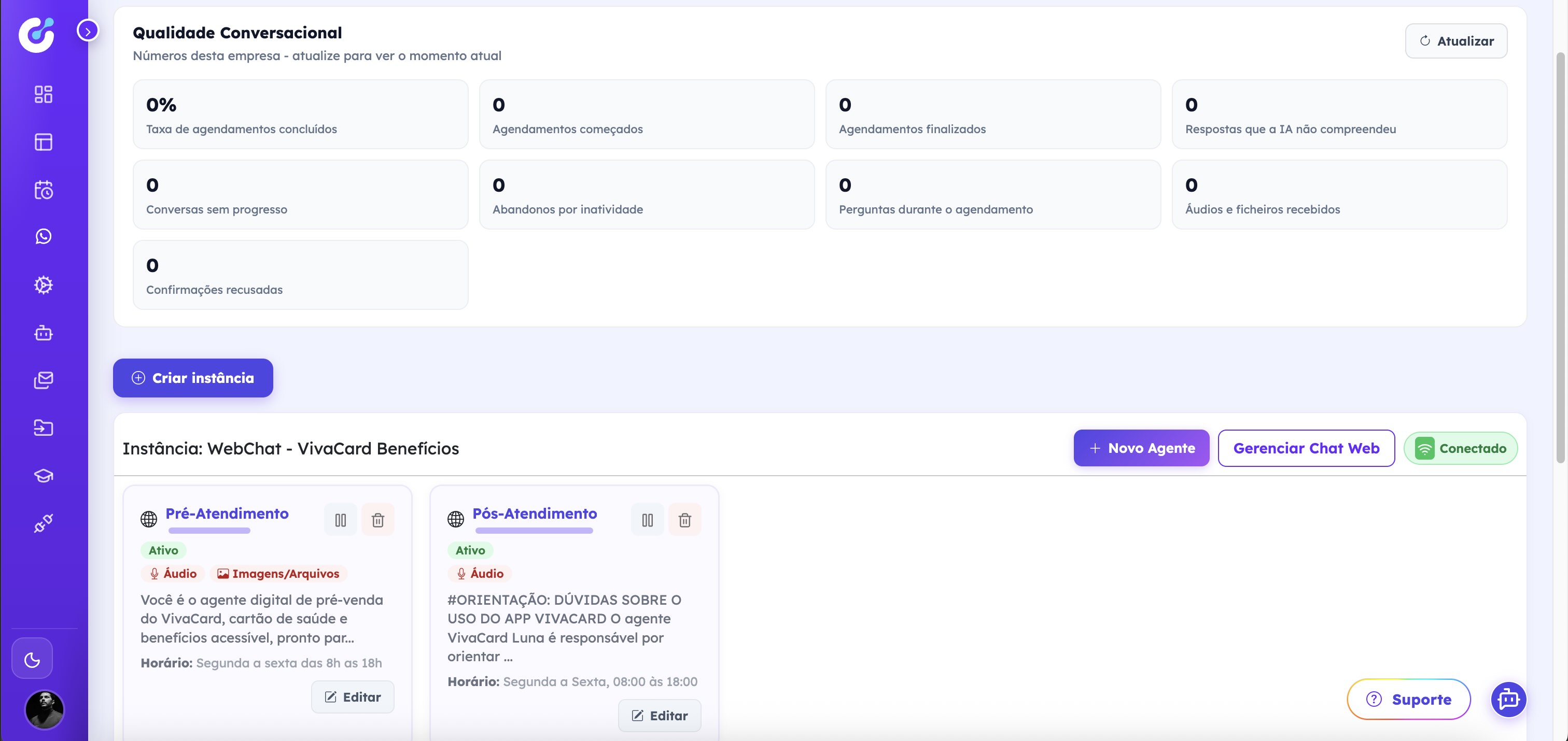Open the Suporte help button
1568x741 pixels.
[1408, 700]
